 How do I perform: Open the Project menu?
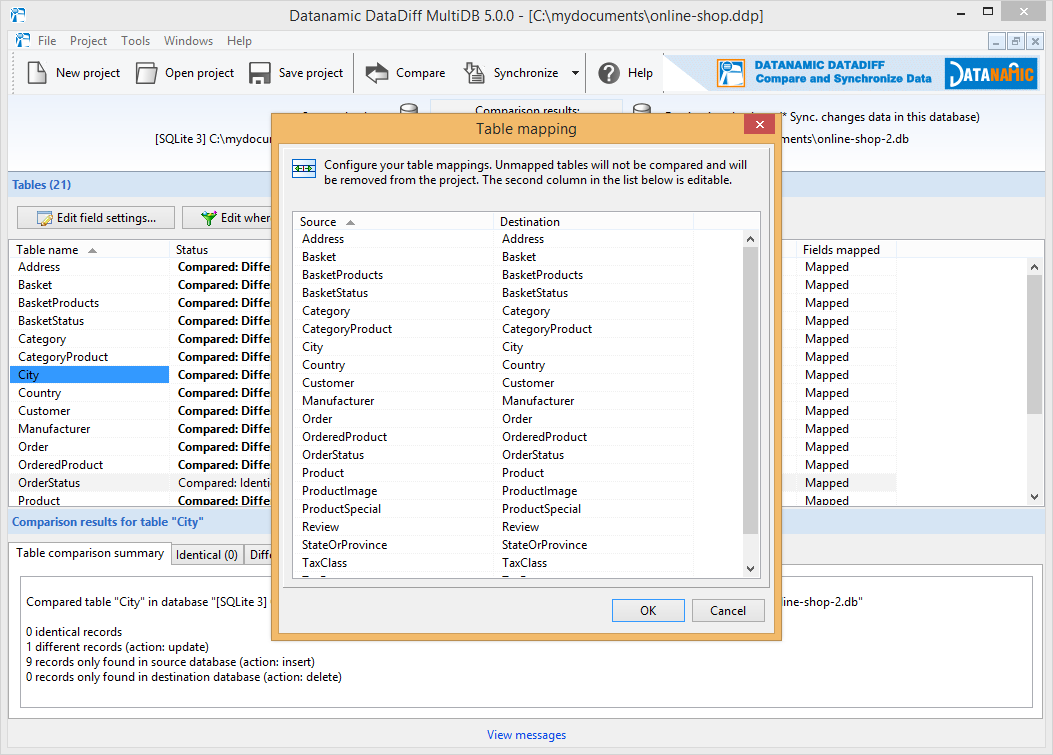tap(88, 40)
